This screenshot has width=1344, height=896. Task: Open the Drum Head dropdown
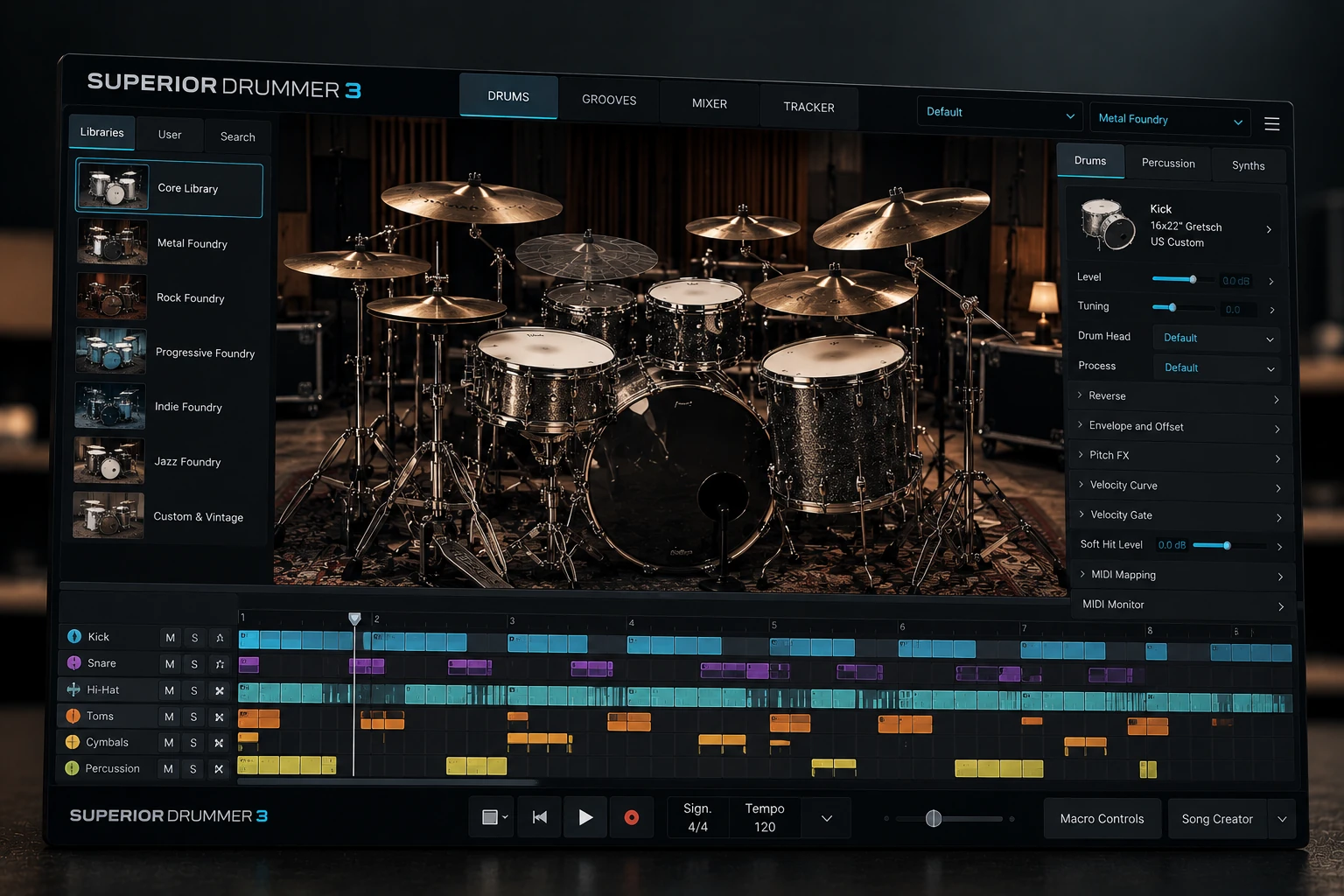click(1217, 339)
